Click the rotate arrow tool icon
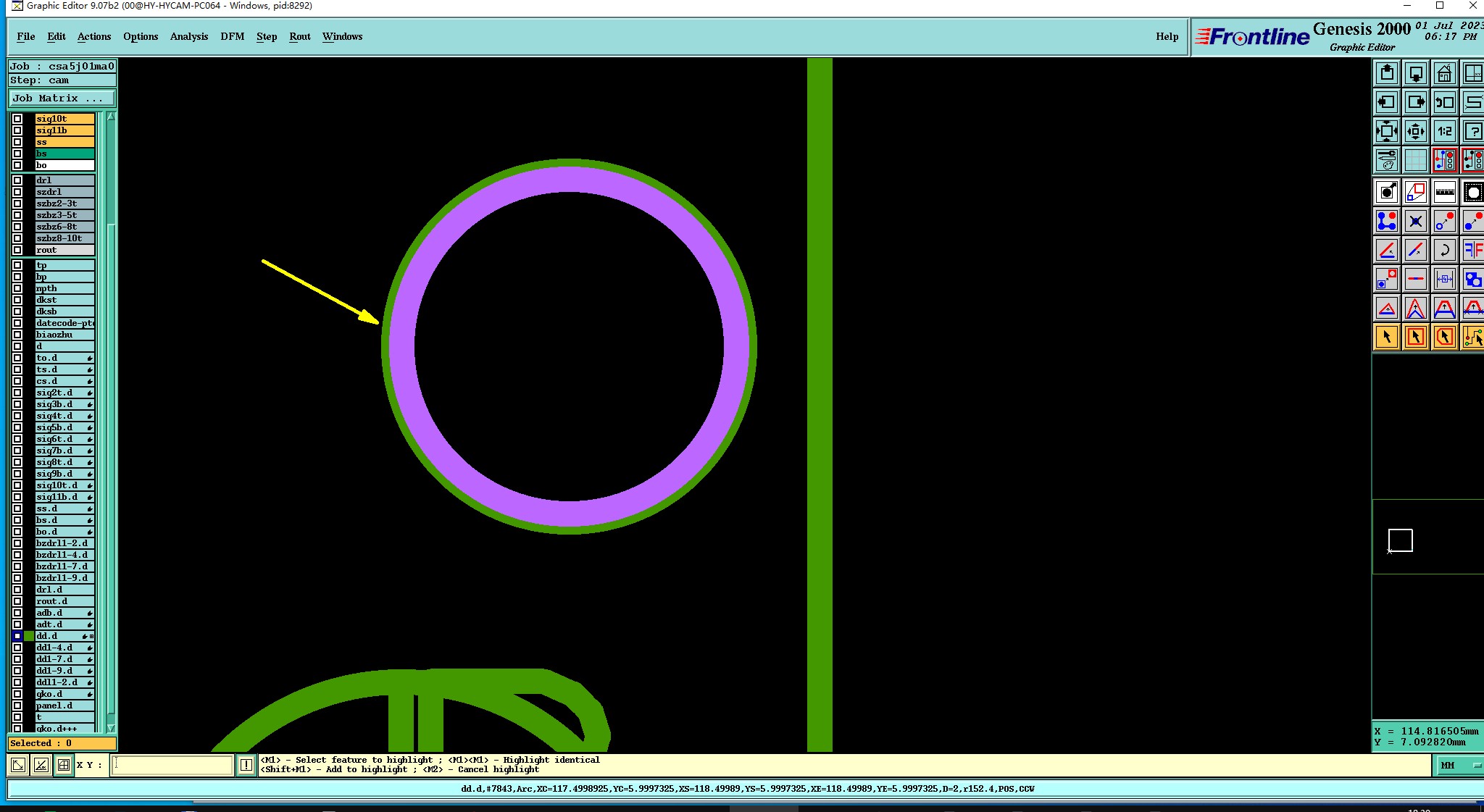Screen dimensions: 1484x812 coord(1444,251)
